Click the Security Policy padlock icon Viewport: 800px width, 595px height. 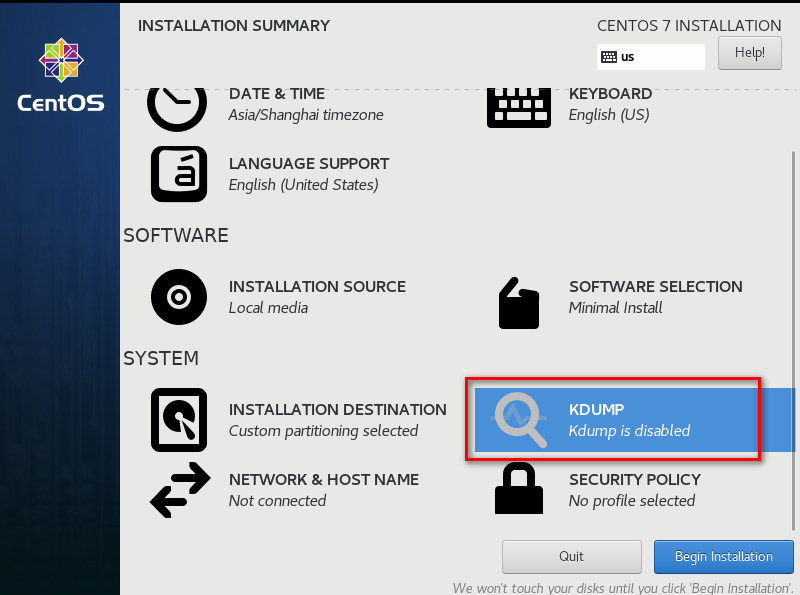click(519, 488)
